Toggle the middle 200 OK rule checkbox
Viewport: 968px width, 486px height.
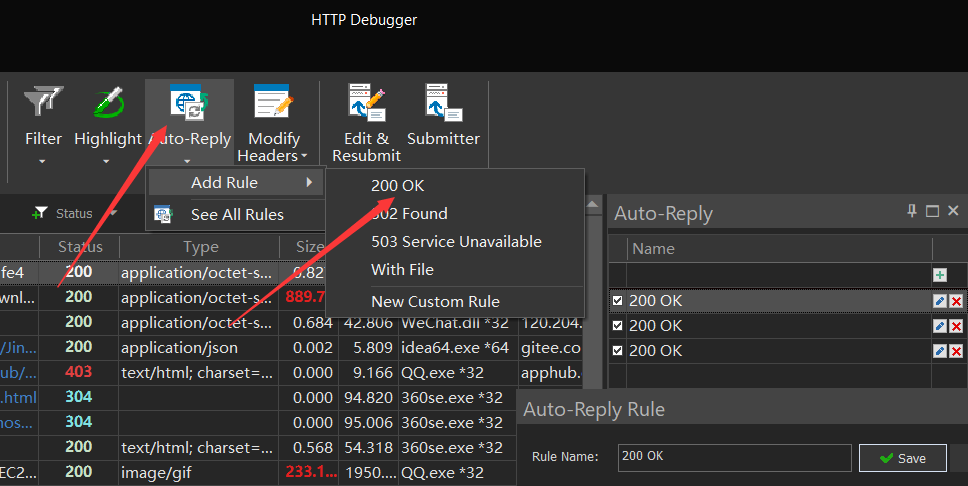pos(617,325)
